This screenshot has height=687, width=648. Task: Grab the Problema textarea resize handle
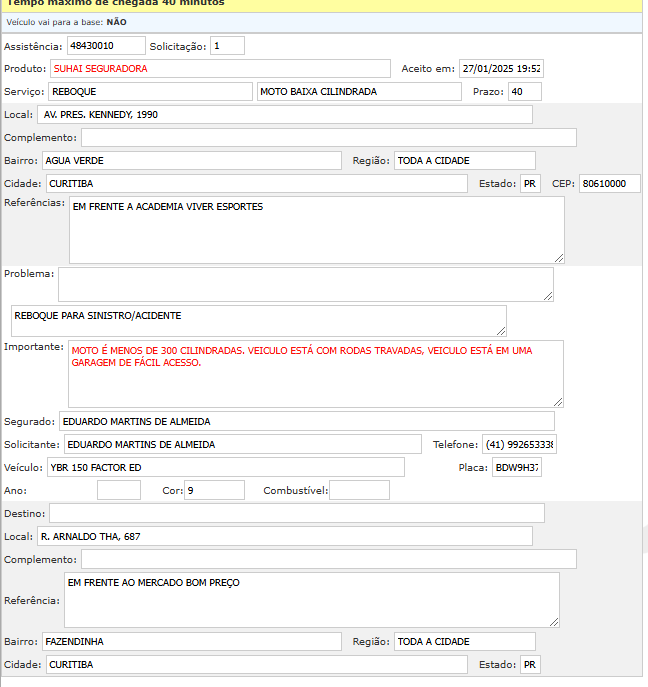[548, 296]
